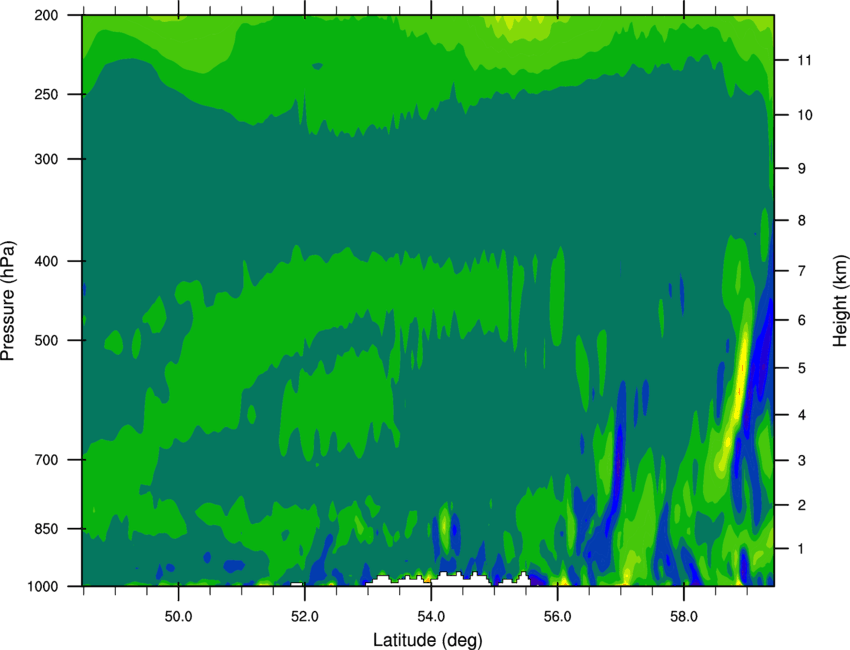Click the 56.0 latitude tick label
Screen dimensions: 850x650
[558, 617]
